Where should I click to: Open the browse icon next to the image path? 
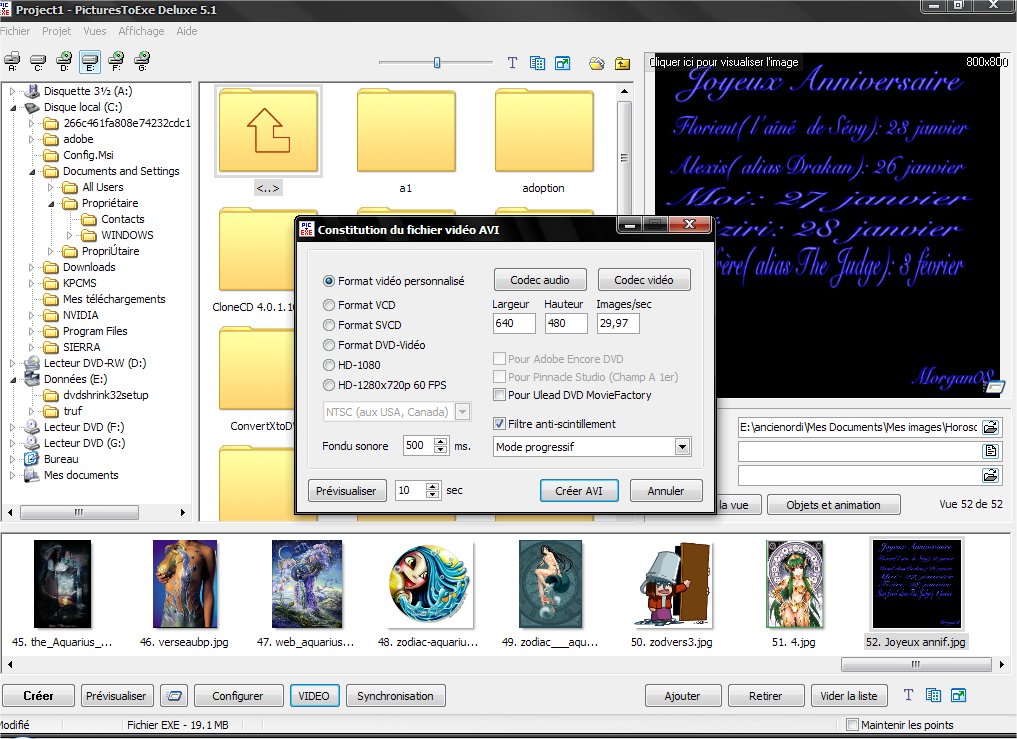point(990,427)
